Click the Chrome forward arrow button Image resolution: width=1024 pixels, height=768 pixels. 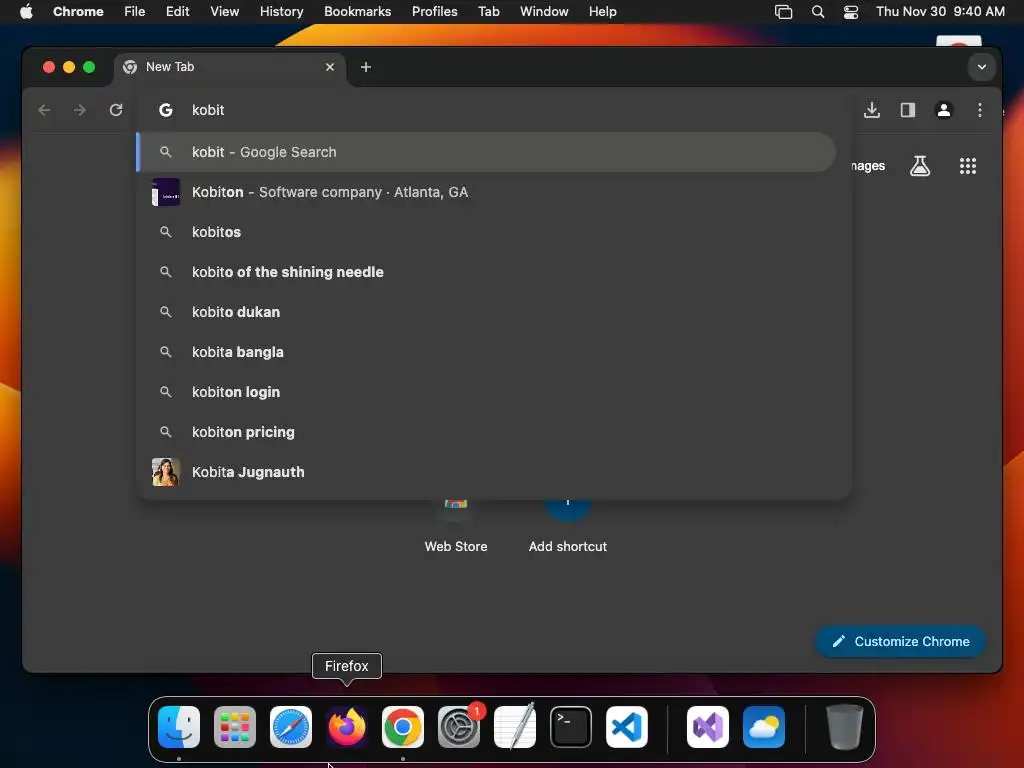pos(80,110)
